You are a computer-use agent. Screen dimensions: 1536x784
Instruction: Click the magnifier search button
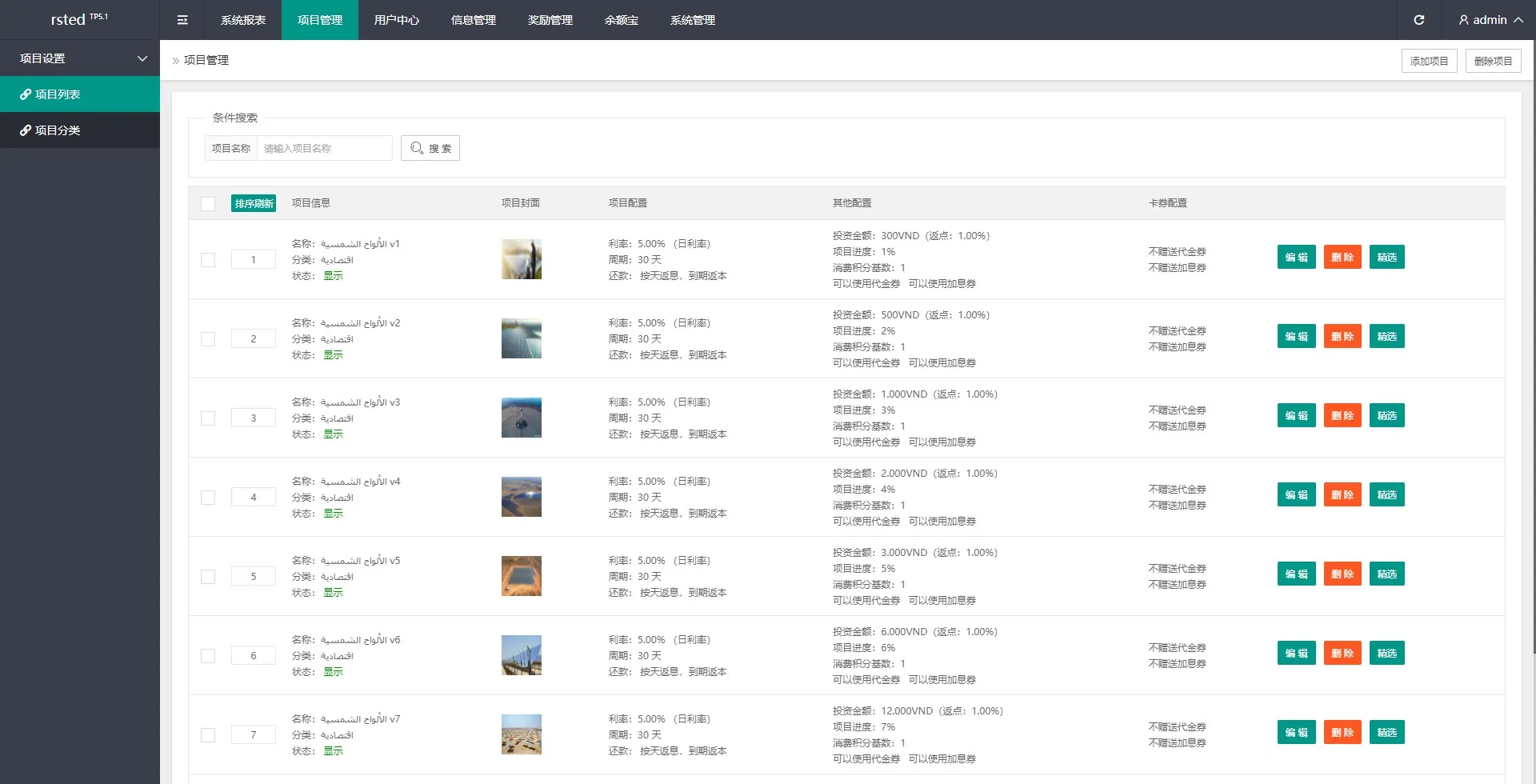tap(430, 148)
